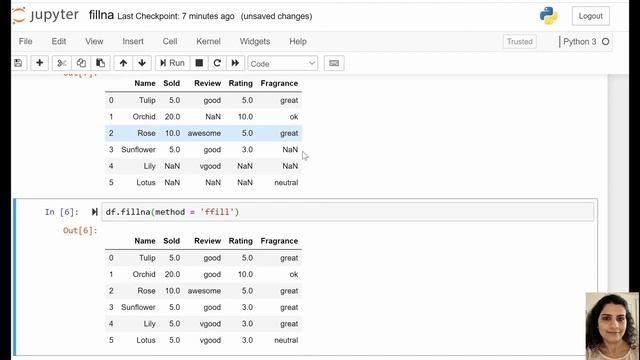Click the Trusted notebook button
Viewport: 640px width, 360px height.
point(520,42)
